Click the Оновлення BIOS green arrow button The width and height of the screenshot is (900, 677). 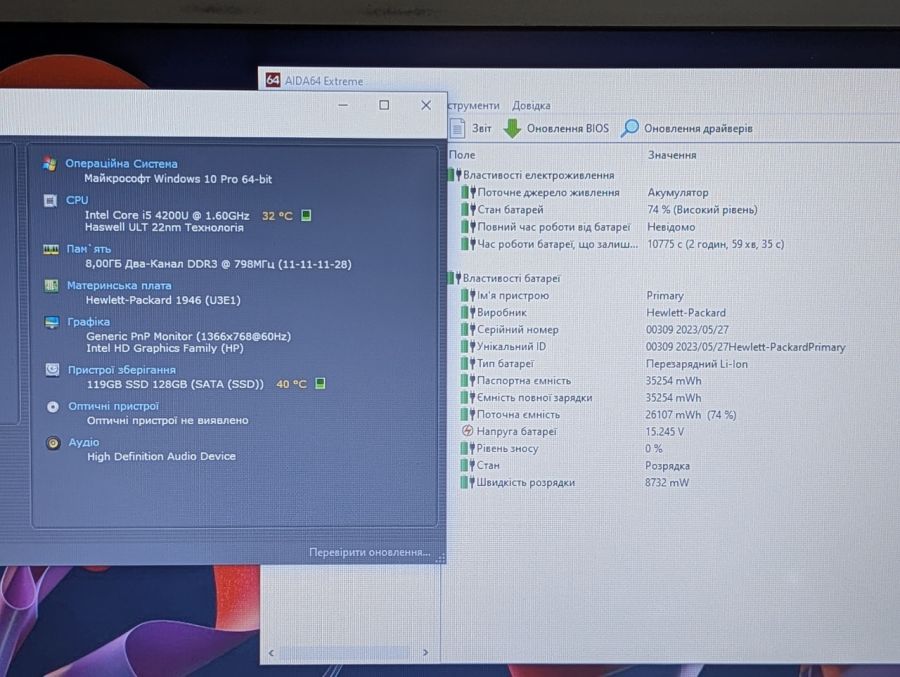(x=556, y=128)
